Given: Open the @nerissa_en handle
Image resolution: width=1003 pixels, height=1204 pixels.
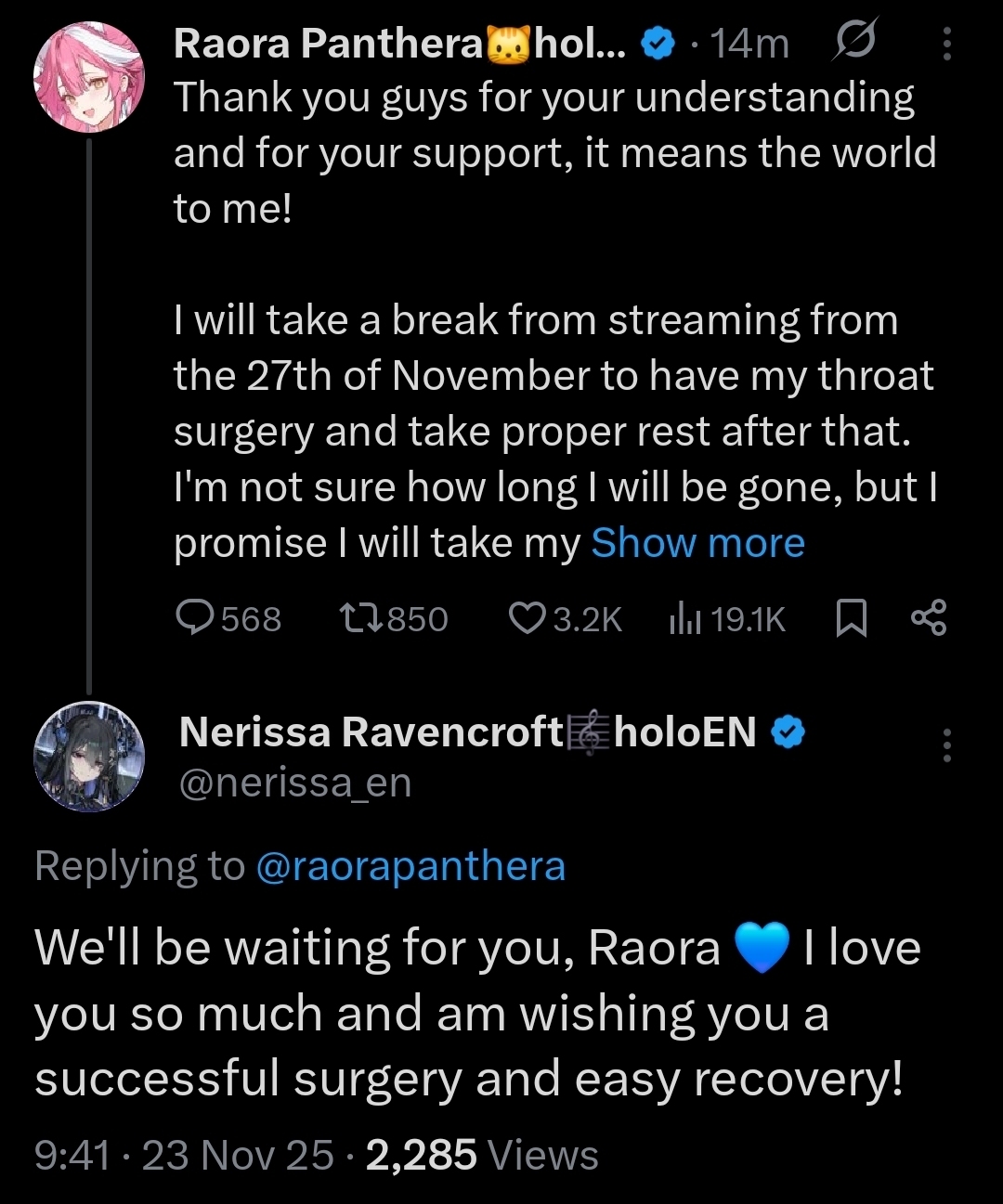Looking at the screenshot, I should [294, 783].
